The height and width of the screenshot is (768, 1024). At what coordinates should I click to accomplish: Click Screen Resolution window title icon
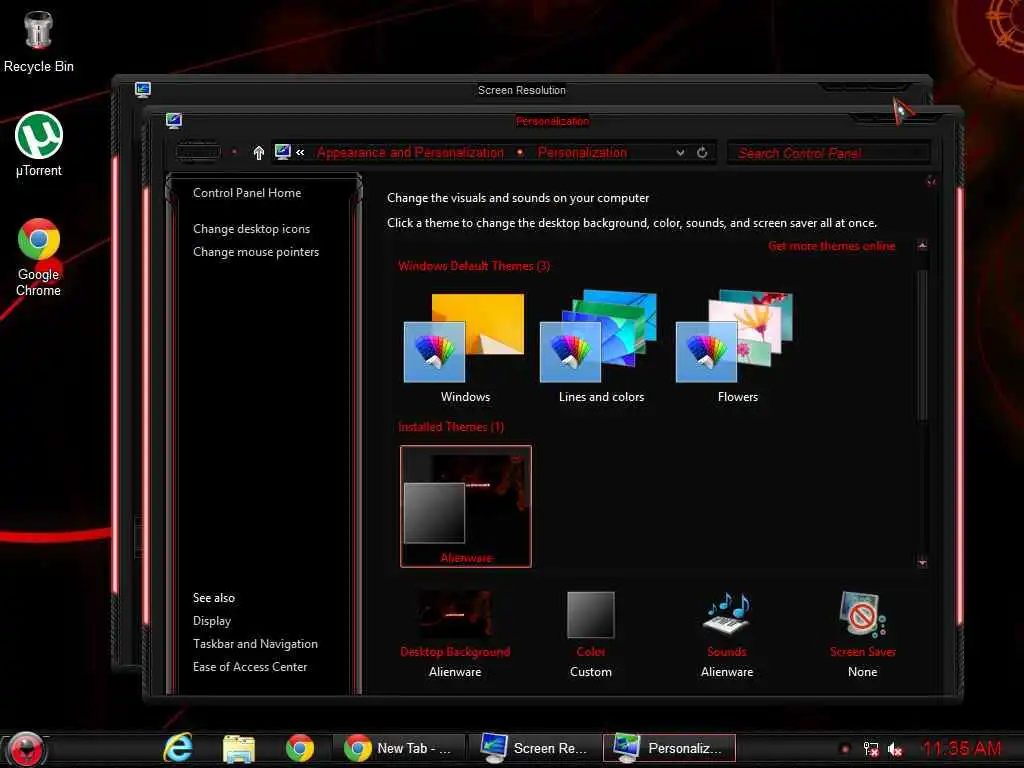tap(142, 89)
